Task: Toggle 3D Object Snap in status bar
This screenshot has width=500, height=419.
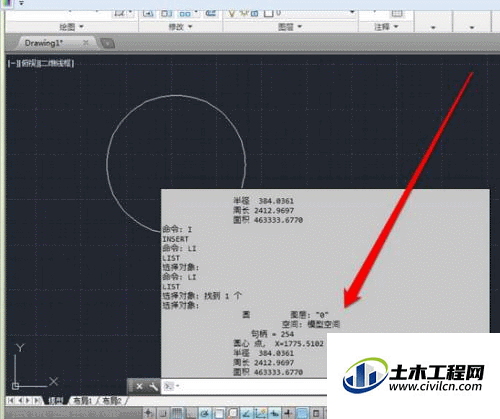Action: point(233,413)
